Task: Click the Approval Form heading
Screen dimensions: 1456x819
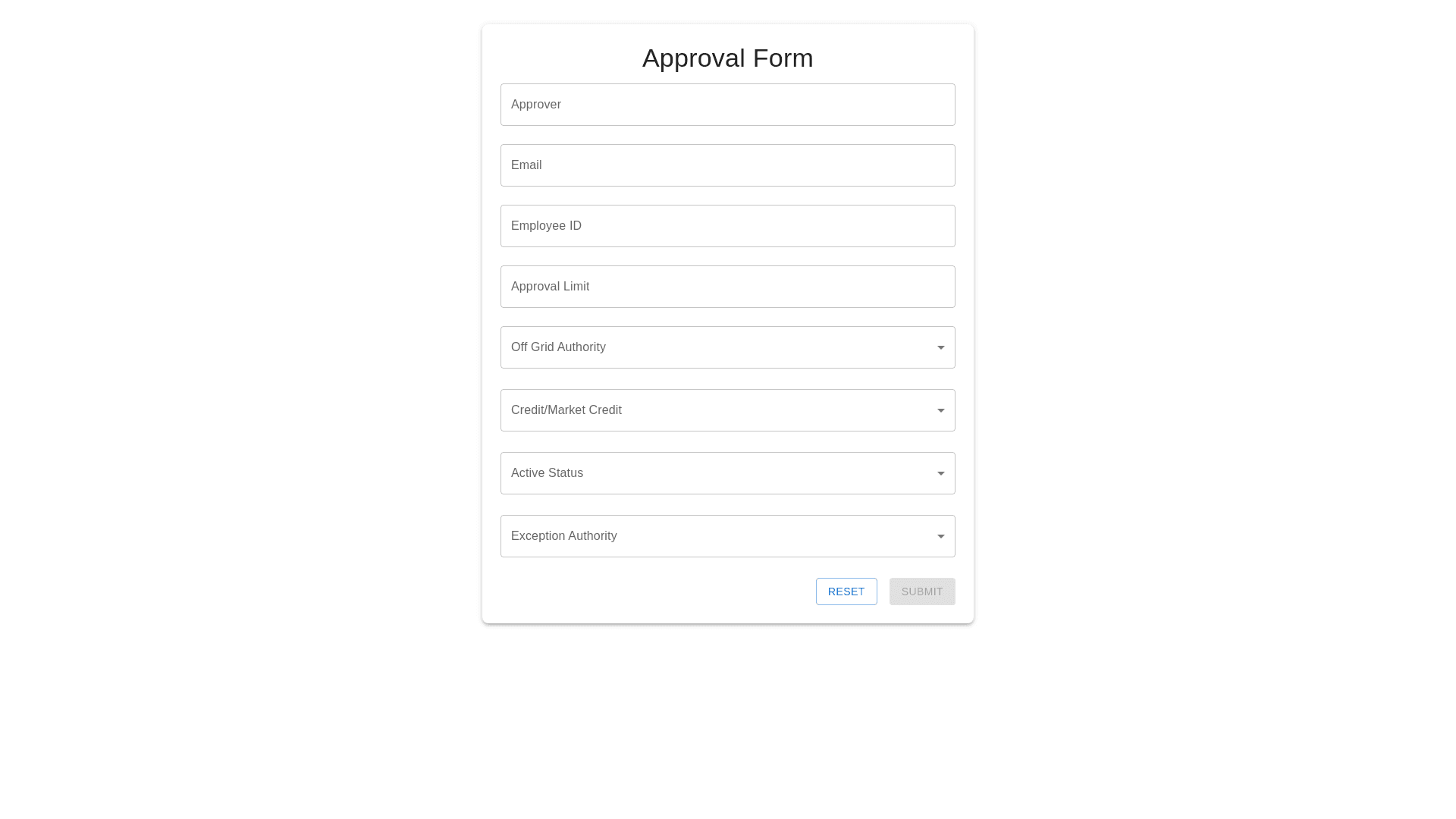Action: [728, 58]
